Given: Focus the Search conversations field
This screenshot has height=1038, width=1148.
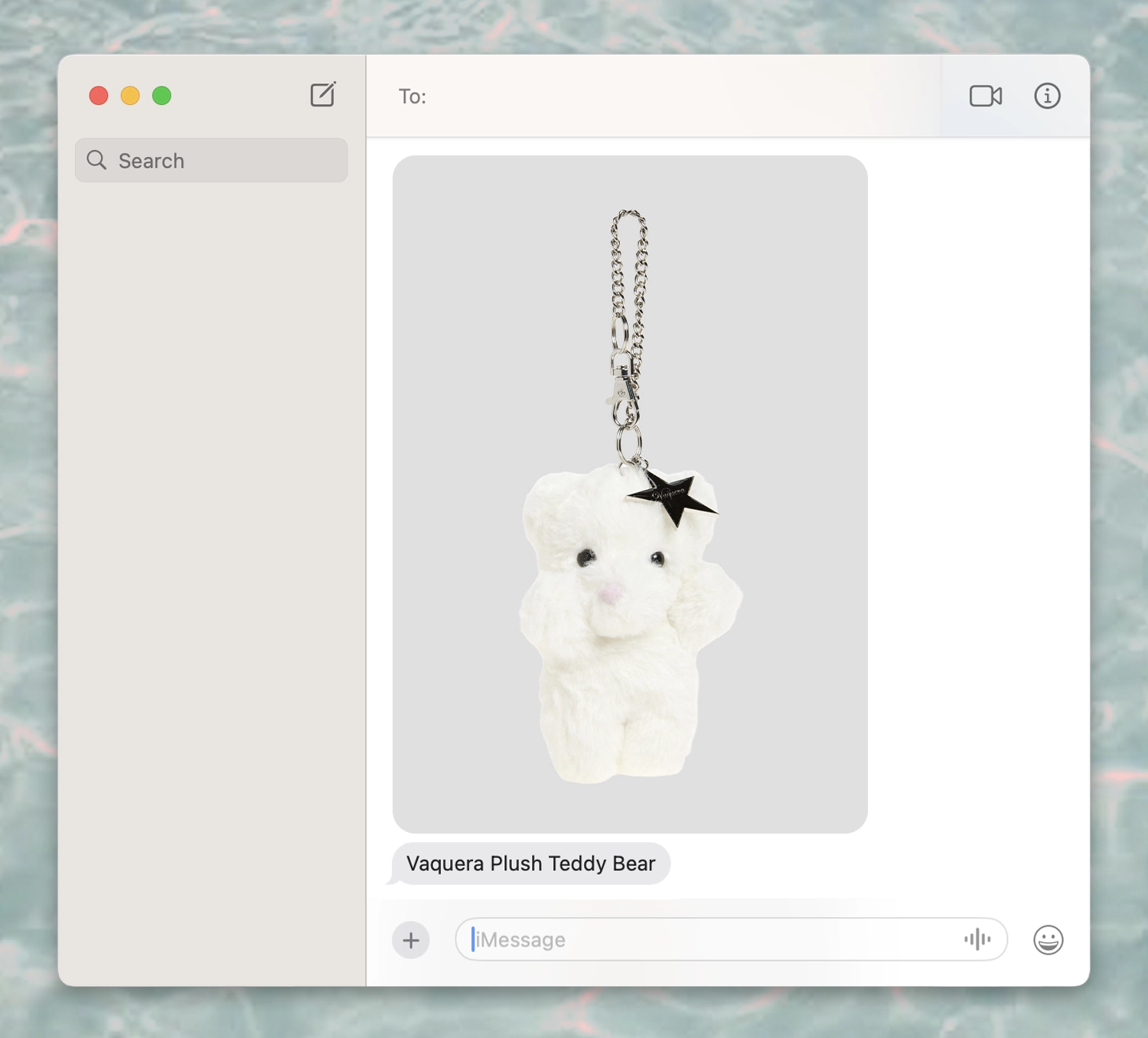Looking at the screenshot, I should 211,160.
